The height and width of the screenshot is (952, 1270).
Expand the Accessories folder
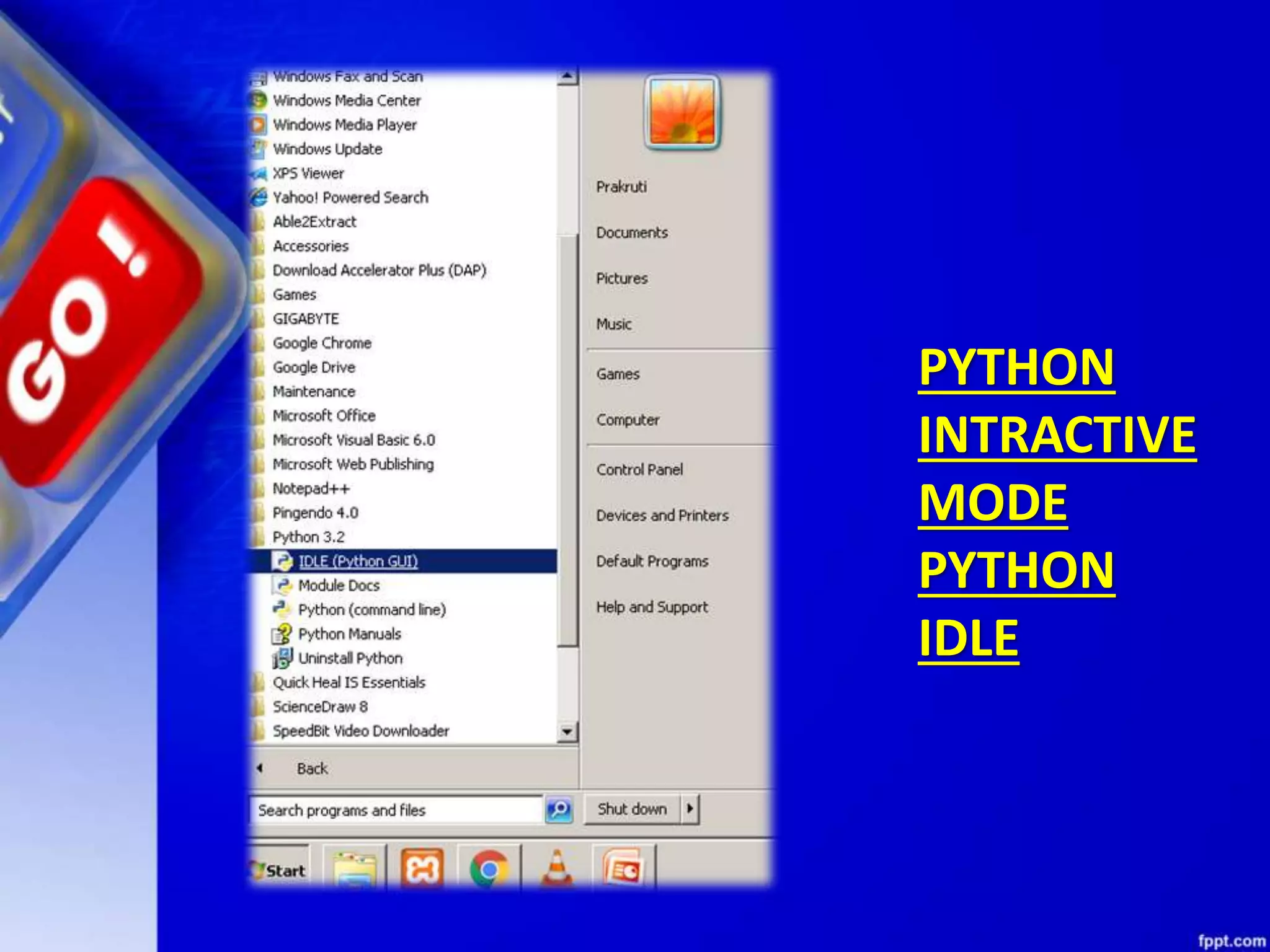tap(311, 246)
